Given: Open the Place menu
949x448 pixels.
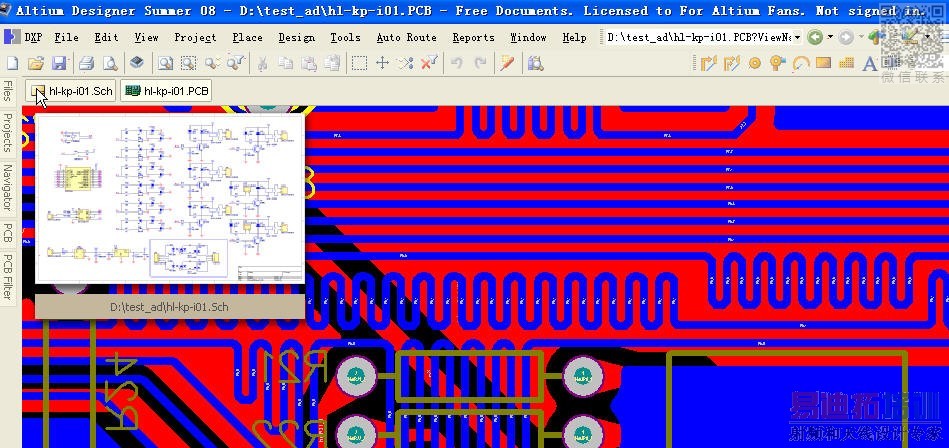Looking at the screenshot, I should [247, 38].
